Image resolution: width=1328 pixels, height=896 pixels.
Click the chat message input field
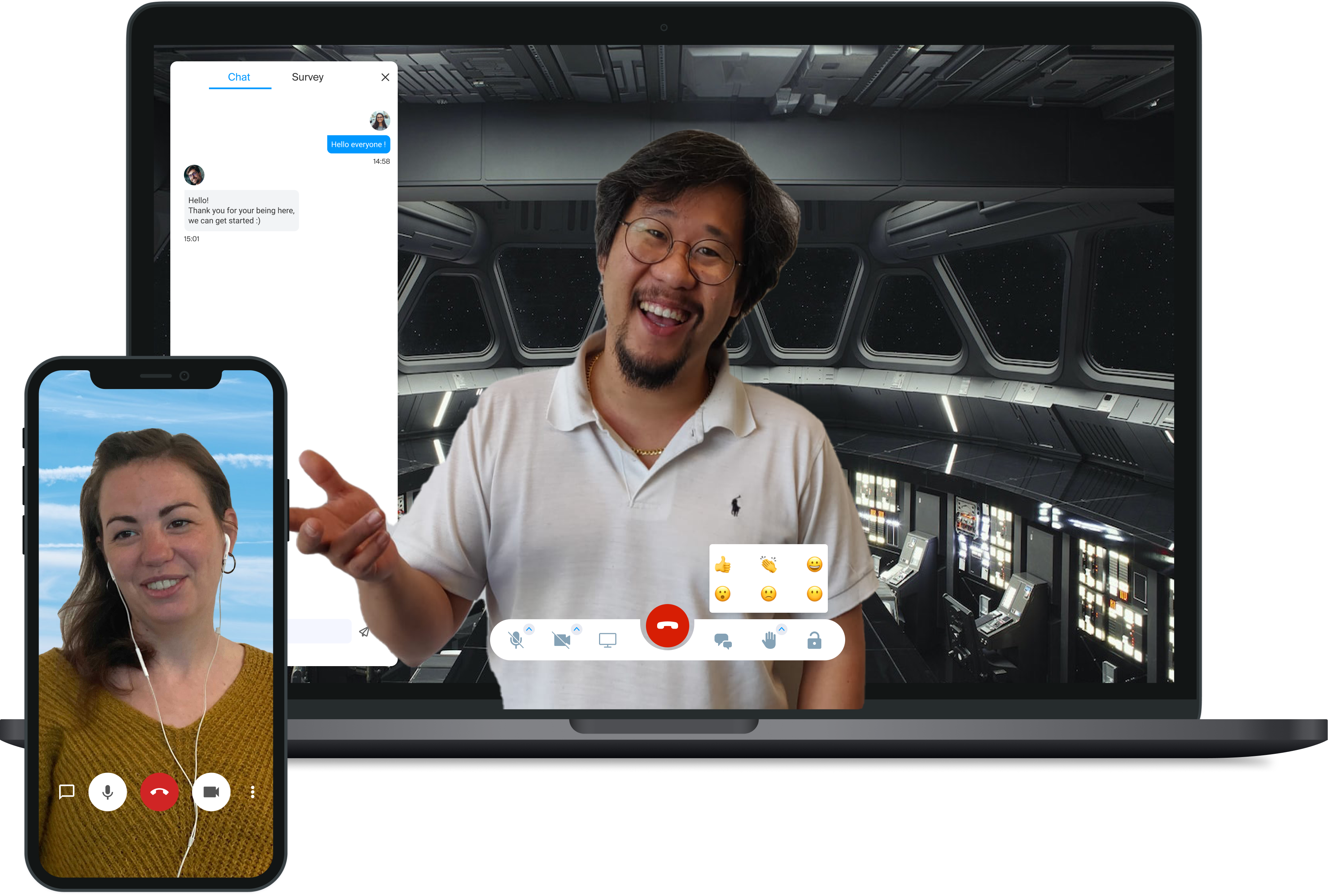coord(320,631)
